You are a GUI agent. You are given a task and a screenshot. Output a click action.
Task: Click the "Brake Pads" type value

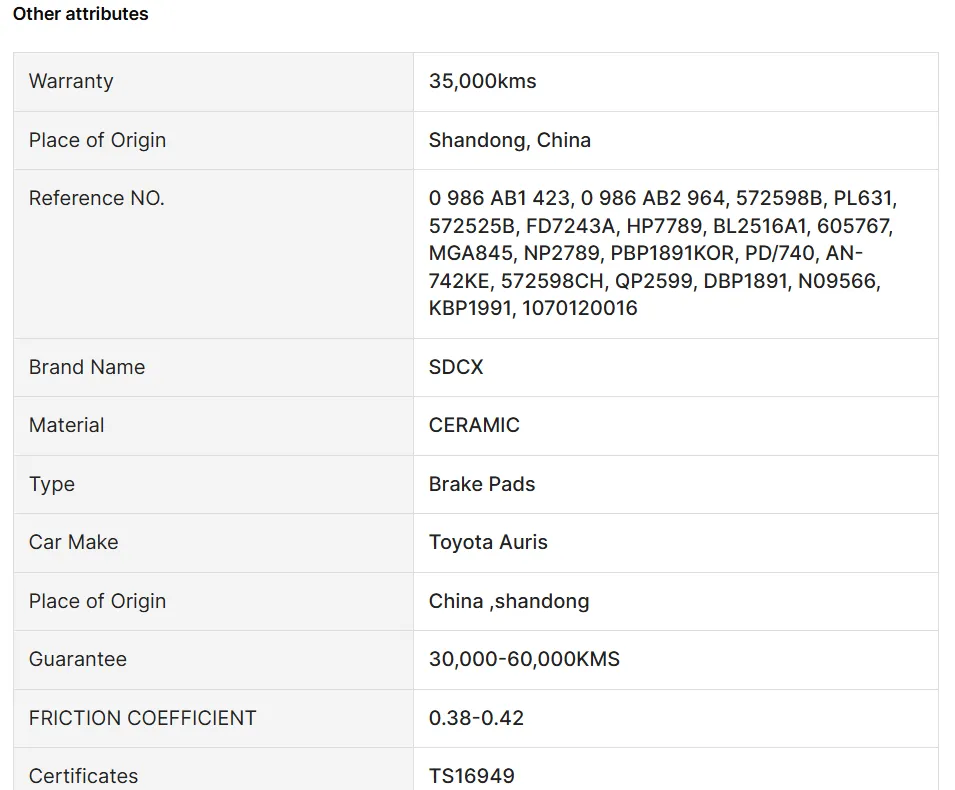(x=482, y=484)
